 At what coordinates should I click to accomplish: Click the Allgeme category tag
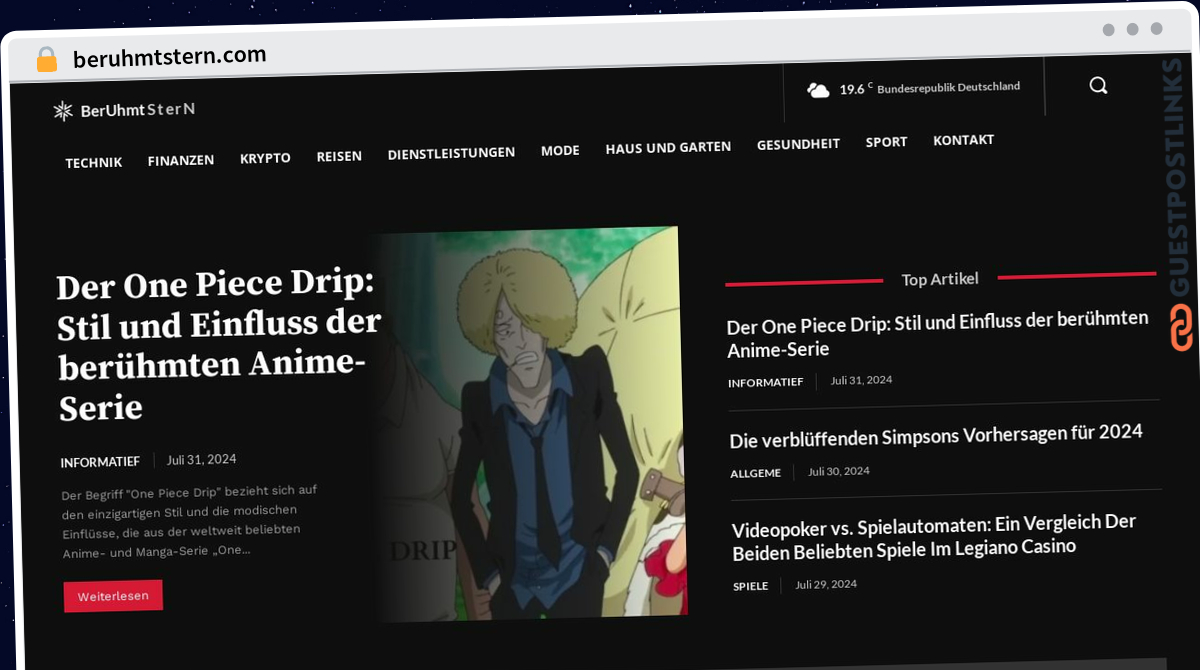[x=756, y=473]
